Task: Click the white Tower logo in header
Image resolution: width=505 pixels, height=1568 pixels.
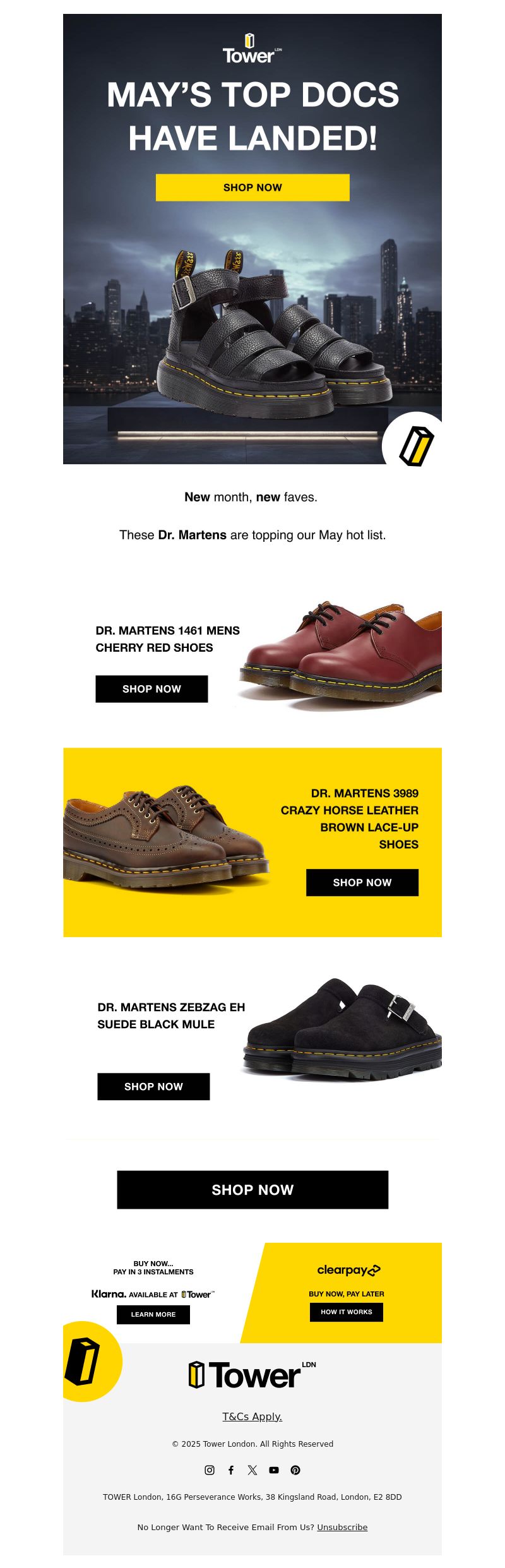Action: [252, 49]
